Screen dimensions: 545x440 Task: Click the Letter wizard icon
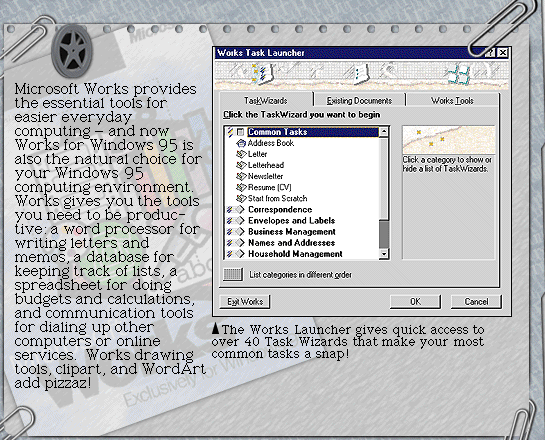pyautogui.click(x=241, y=154)
